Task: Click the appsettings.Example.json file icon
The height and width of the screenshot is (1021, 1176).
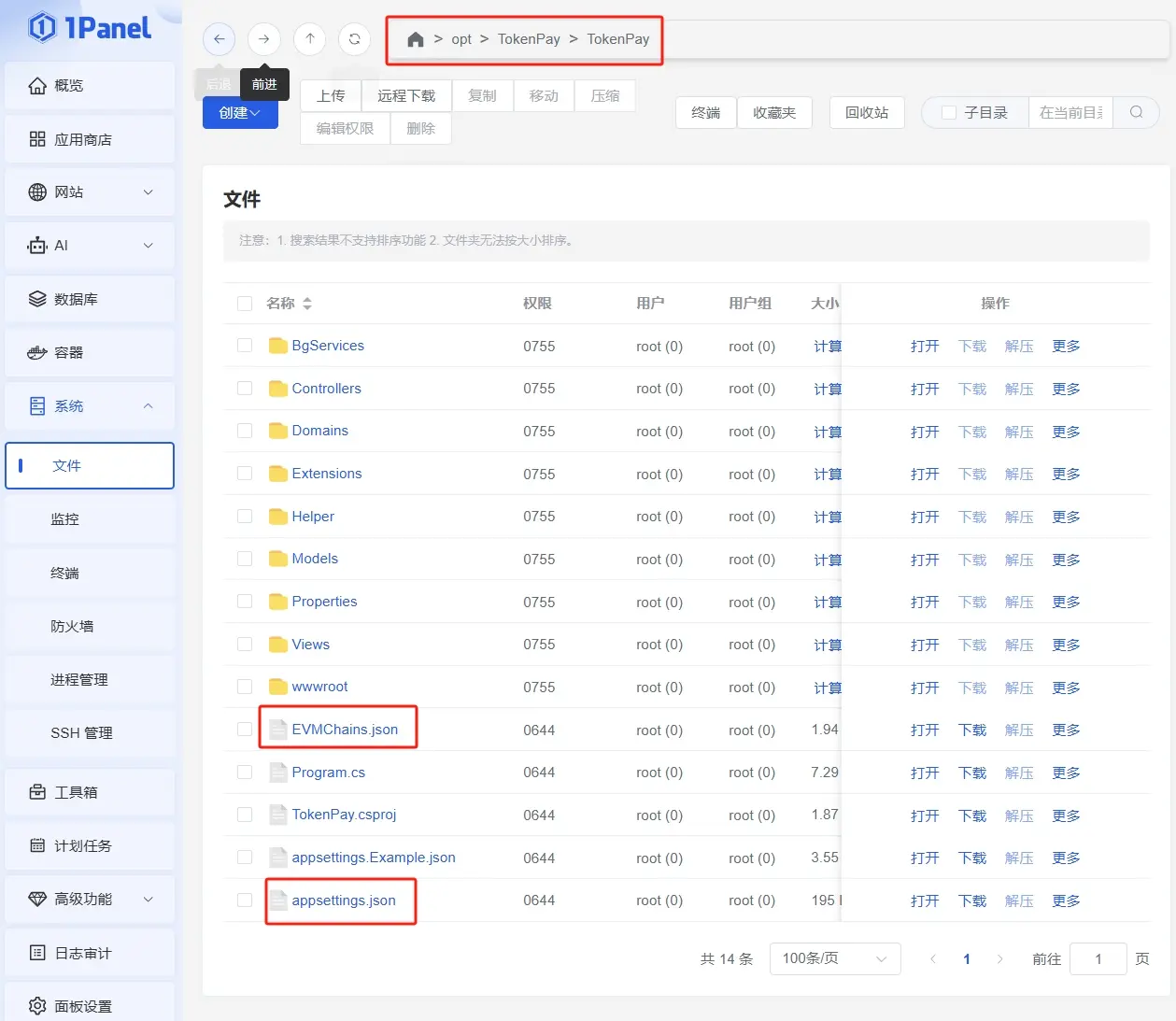Action: click(277, 858)
